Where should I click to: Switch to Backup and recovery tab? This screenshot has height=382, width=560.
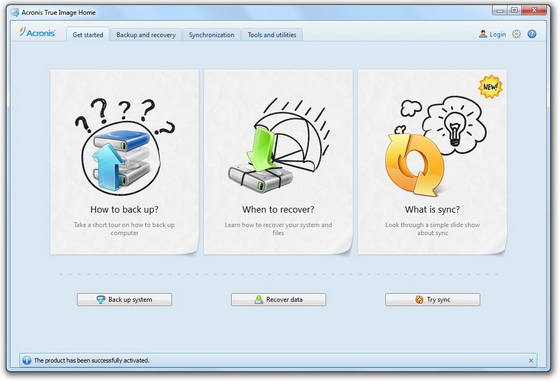tap(146, 35)
